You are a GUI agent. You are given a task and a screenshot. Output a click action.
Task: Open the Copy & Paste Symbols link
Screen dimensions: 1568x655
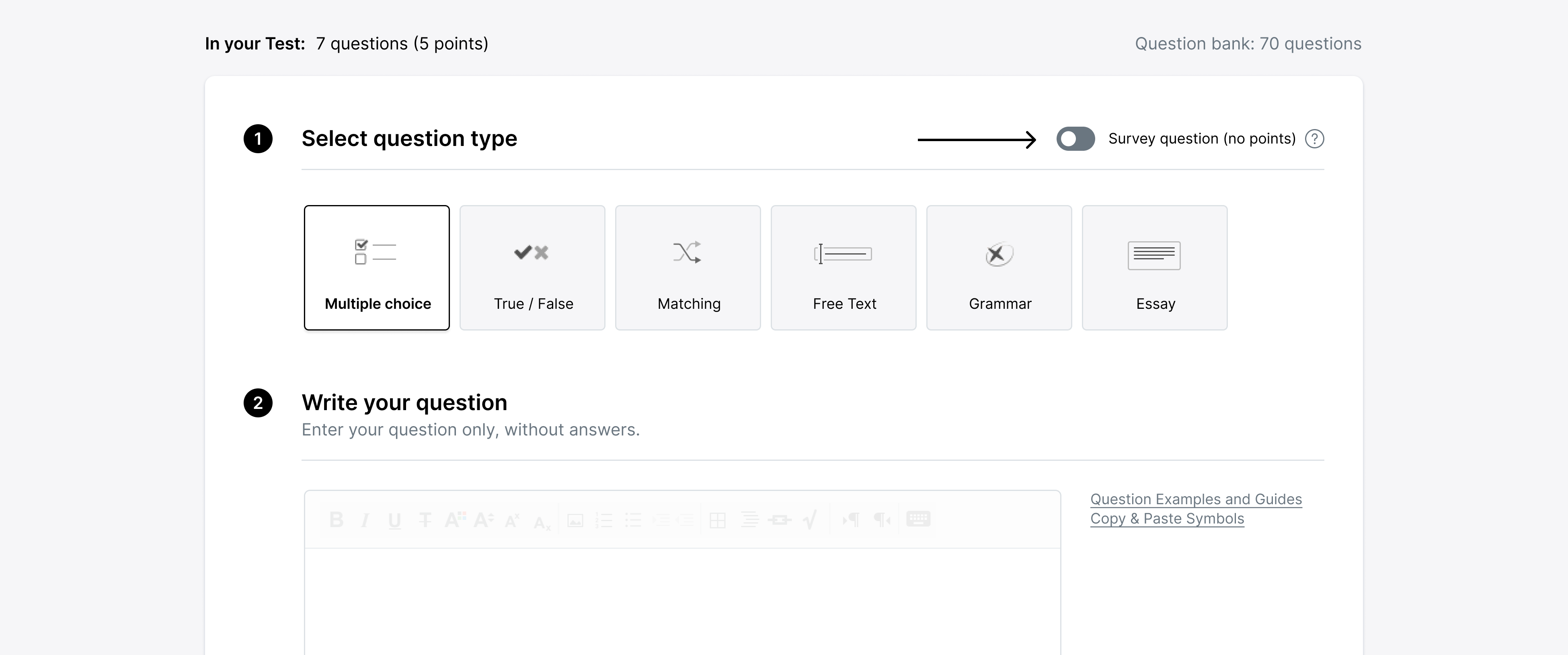[1167, 519]
